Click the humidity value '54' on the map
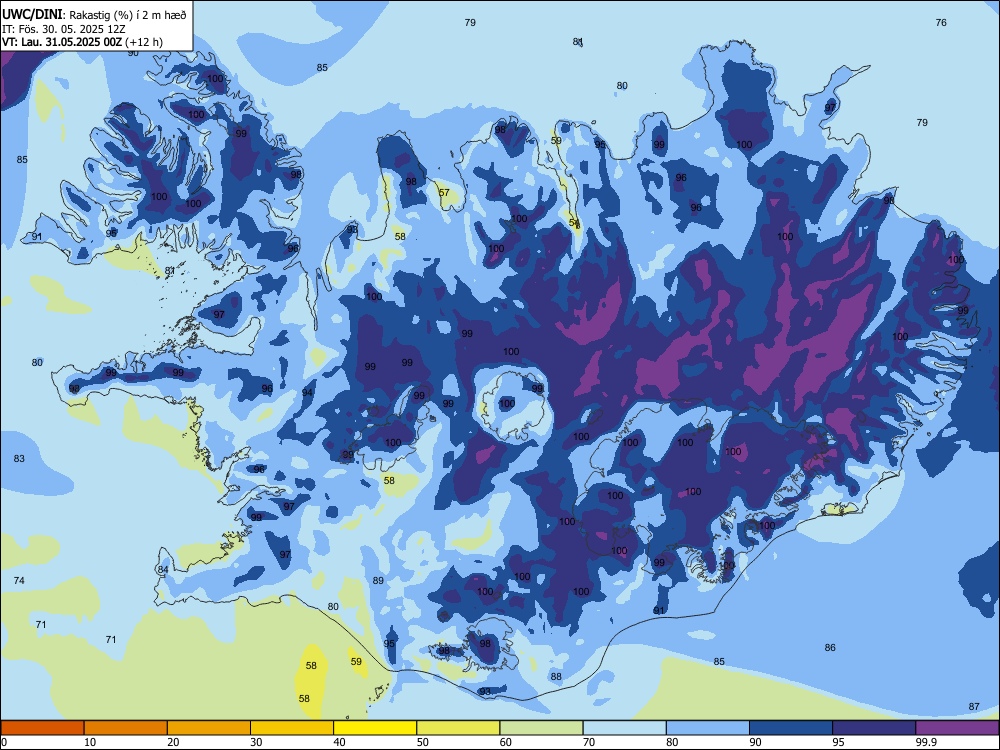 pyautogui.click(x=574, y=223)
